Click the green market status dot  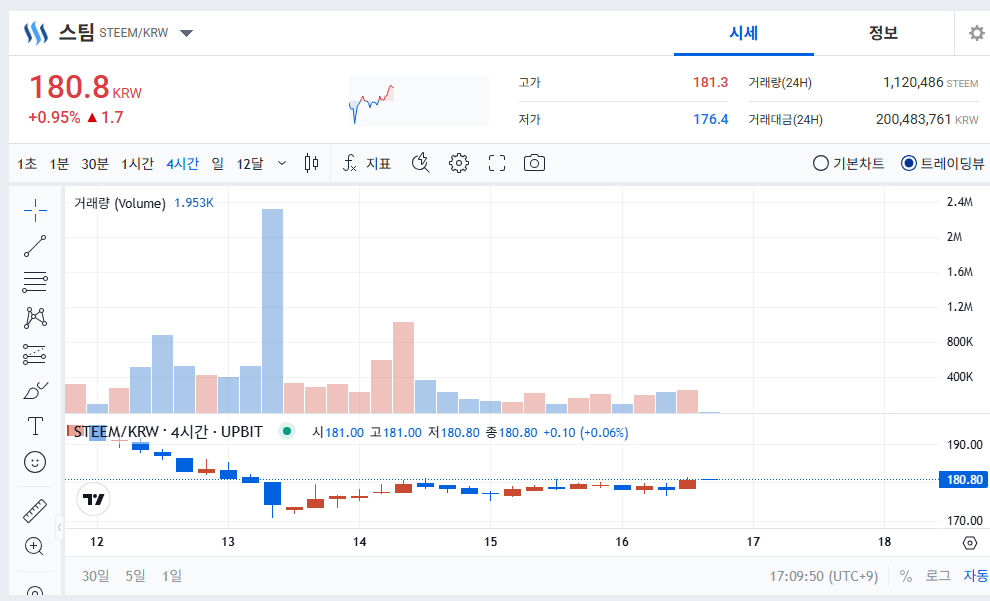[287, 431]
